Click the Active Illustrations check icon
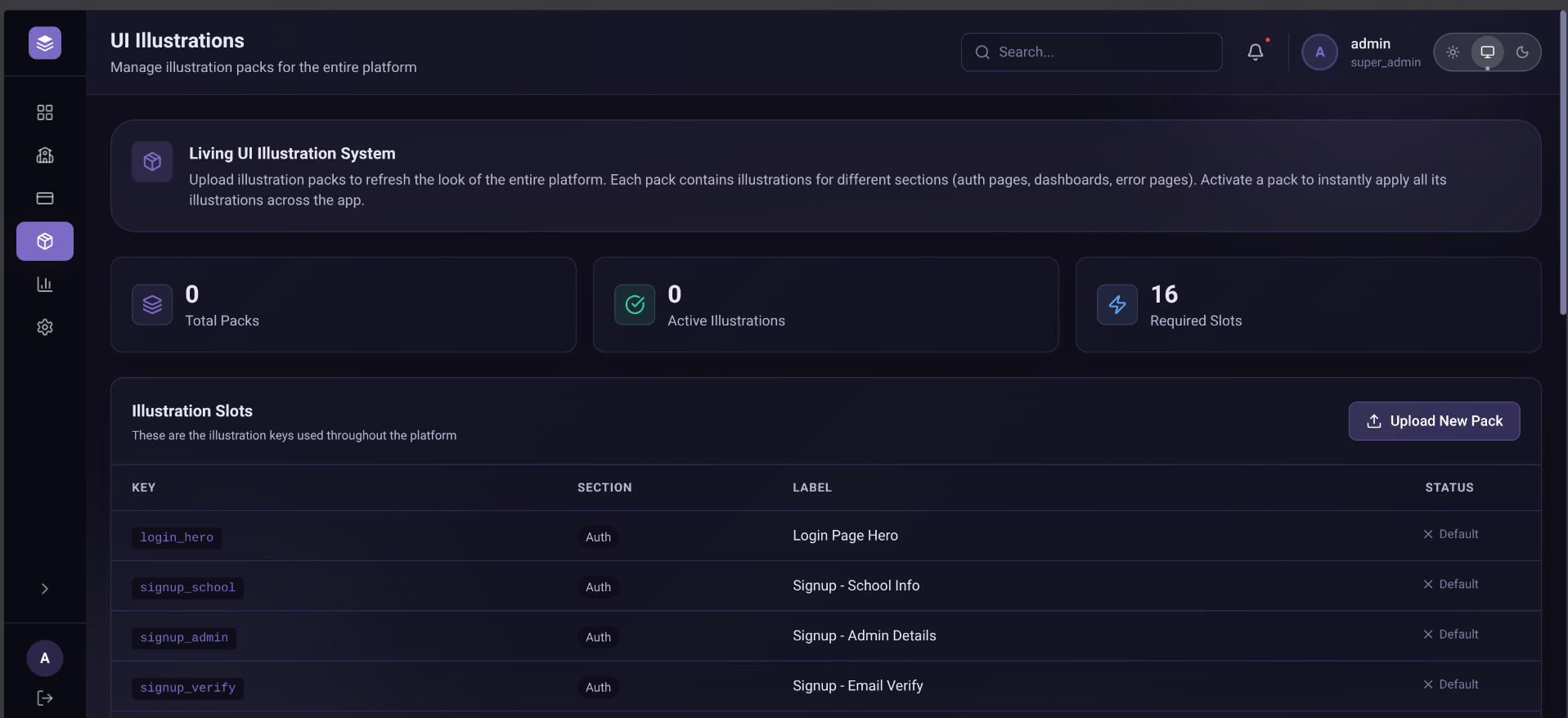 [x=635, y=305]
